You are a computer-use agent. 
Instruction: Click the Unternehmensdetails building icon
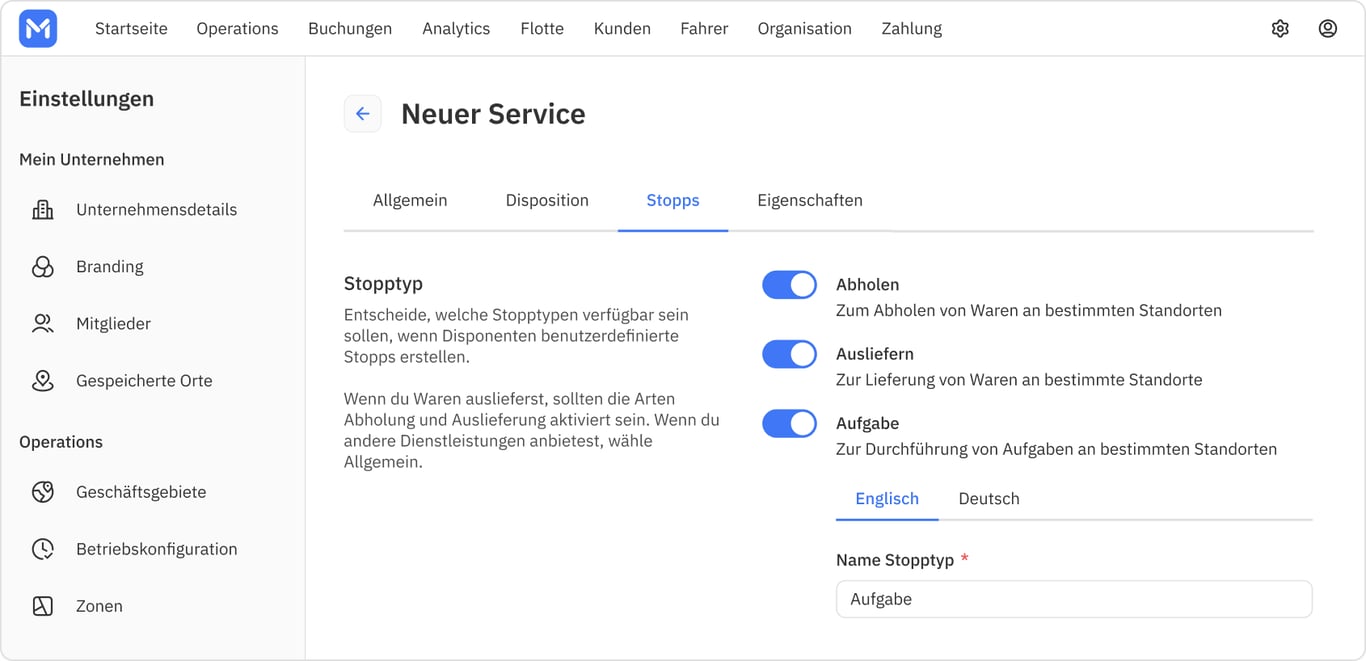click(x=43, y=210)
